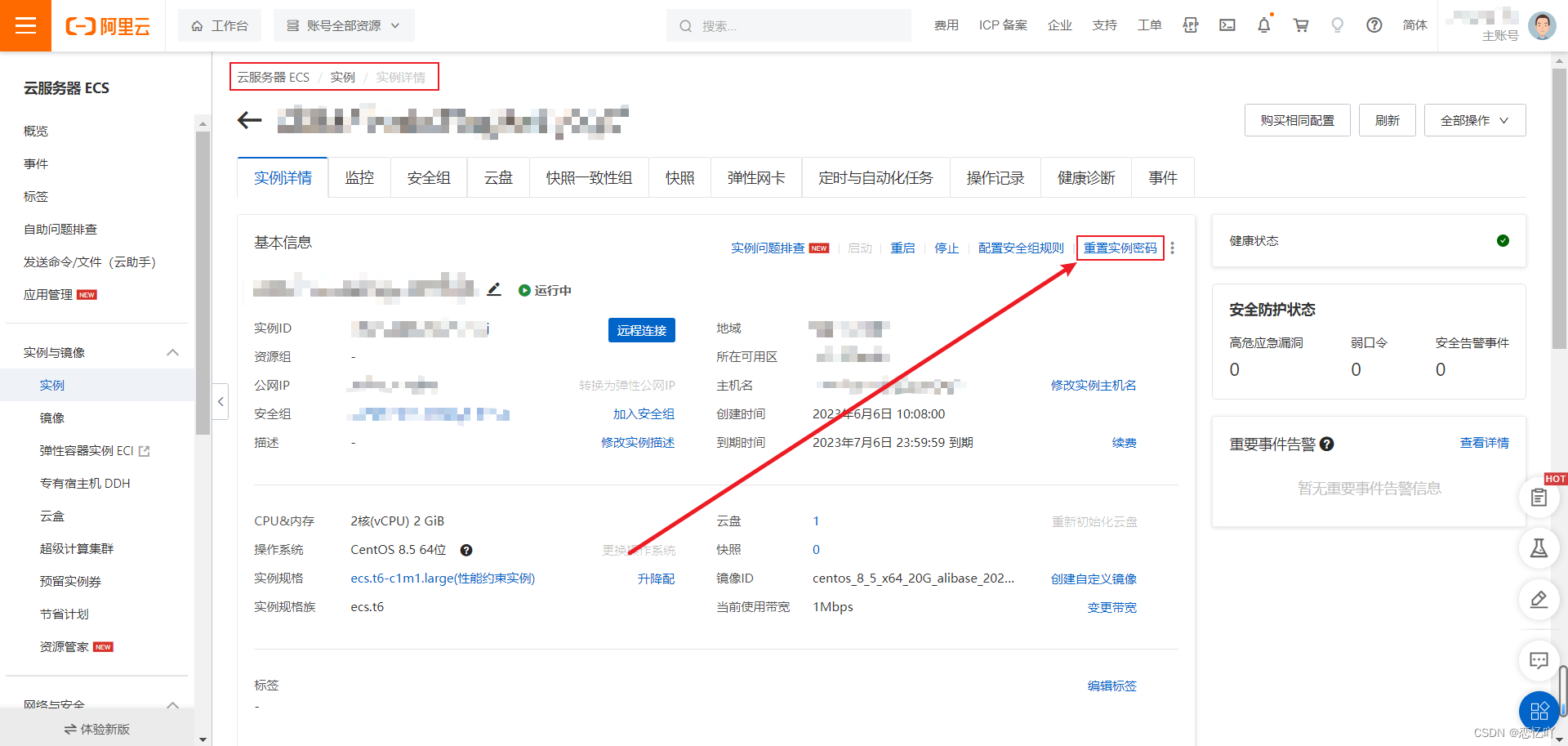Open the shopping cart
This screenshot has width=1568, height=746.
(x=1301, y=25)
